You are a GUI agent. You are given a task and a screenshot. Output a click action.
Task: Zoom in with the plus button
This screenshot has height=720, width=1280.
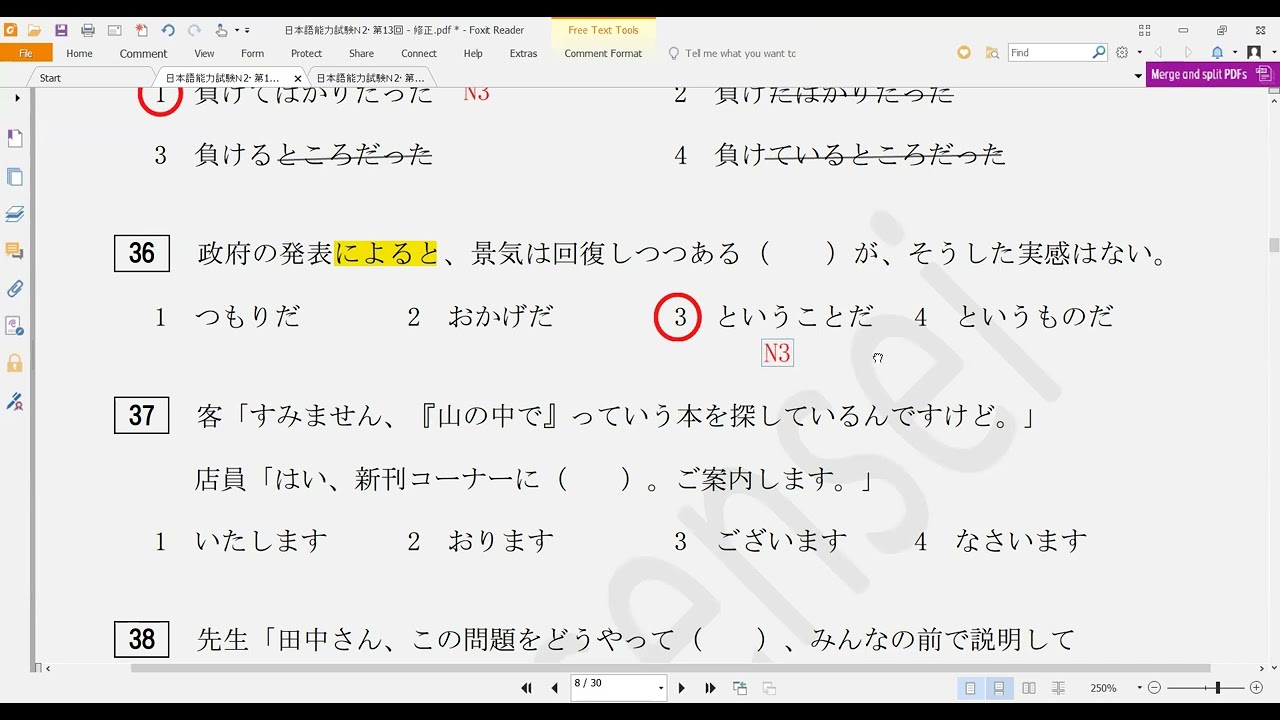click(1257, 688)
